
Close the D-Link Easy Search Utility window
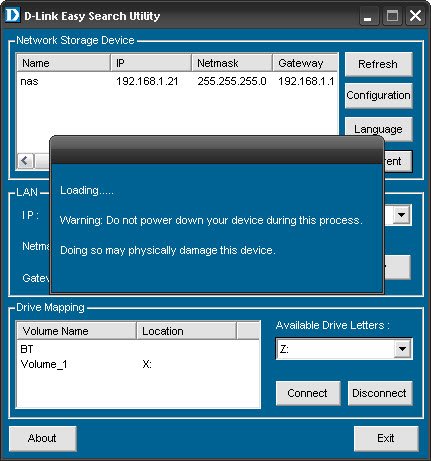415,16
